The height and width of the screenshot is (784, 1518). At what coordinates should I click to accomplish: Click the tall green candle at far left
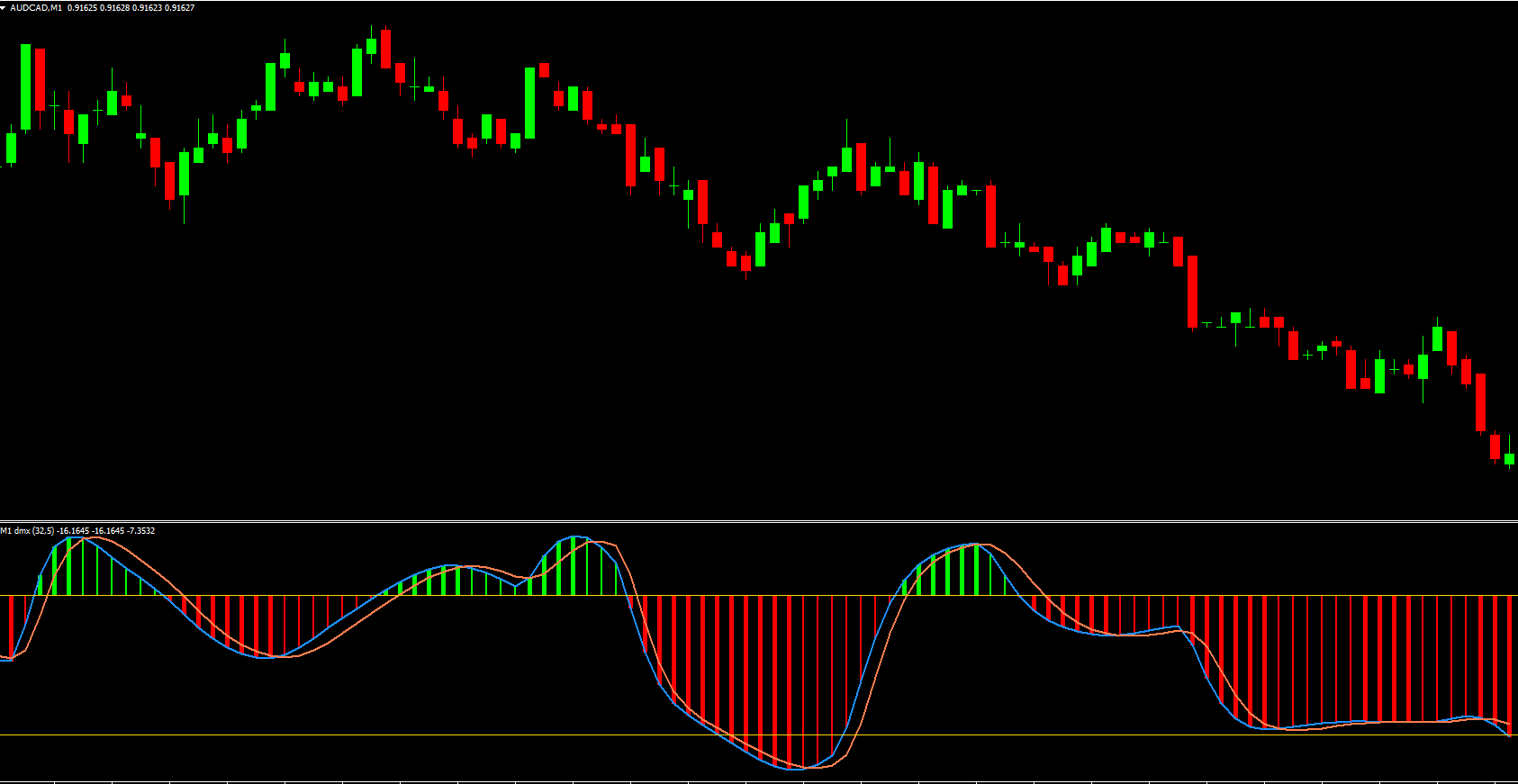[x=25, y=86]
